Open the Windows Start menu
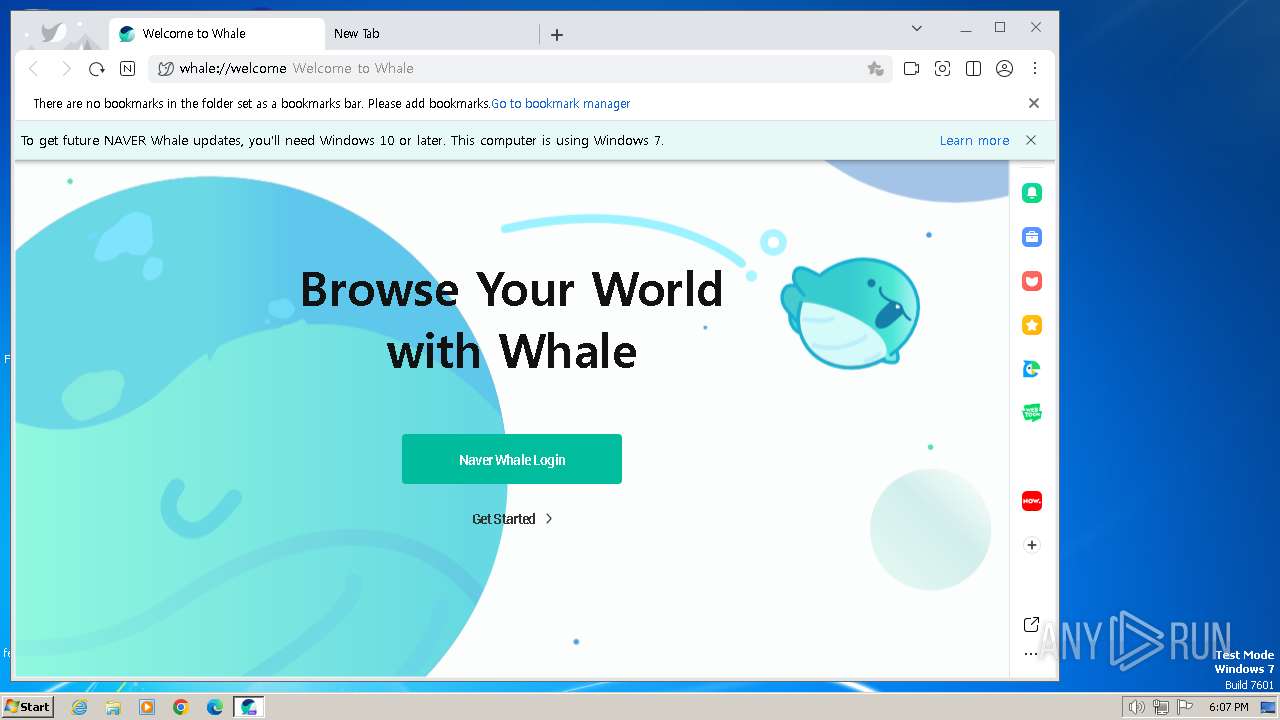The image size is (1280, 720). (27, 707)
